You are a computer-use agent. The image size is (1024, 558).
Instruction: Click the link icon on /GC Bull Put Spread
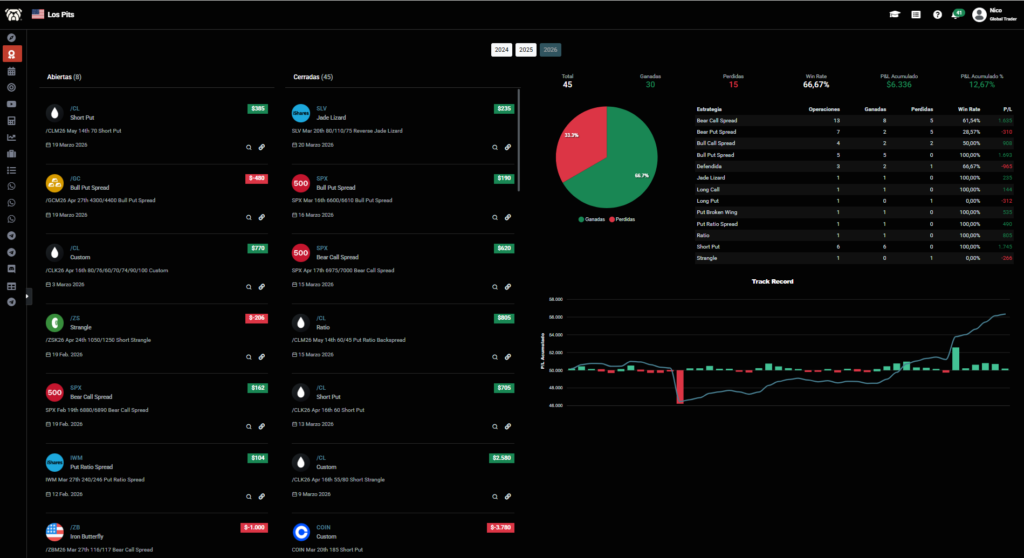[x=261, y=216]
